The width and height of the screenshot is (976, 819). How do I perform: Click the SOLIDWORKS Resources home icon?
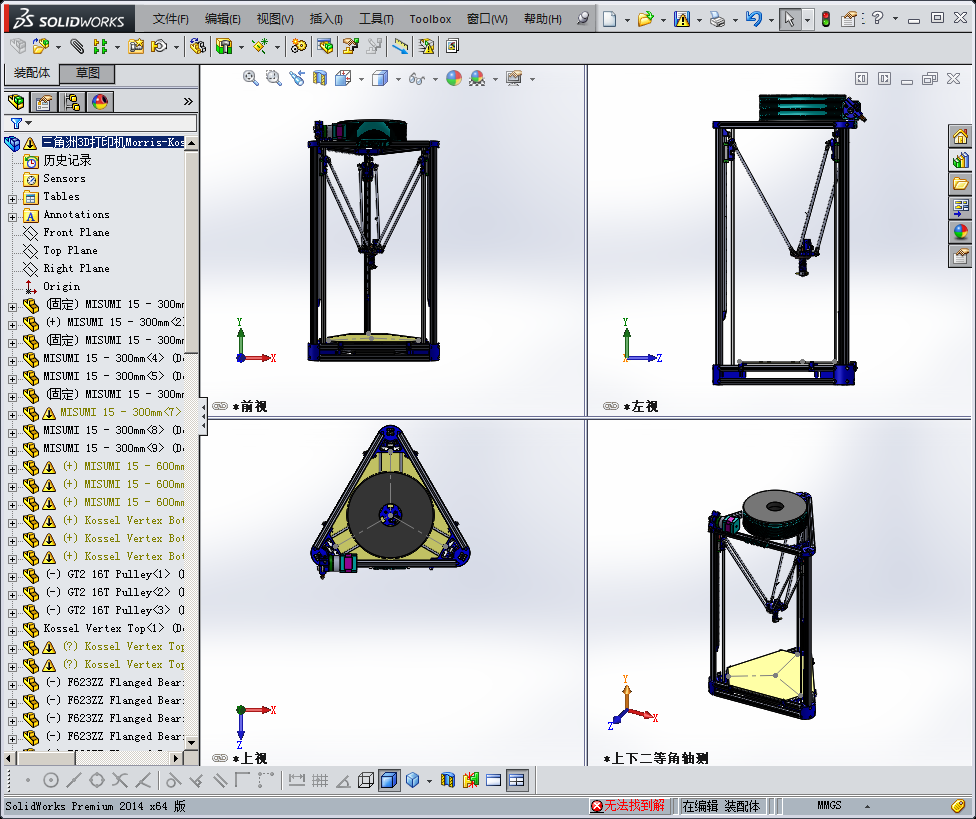coord(960,135)
